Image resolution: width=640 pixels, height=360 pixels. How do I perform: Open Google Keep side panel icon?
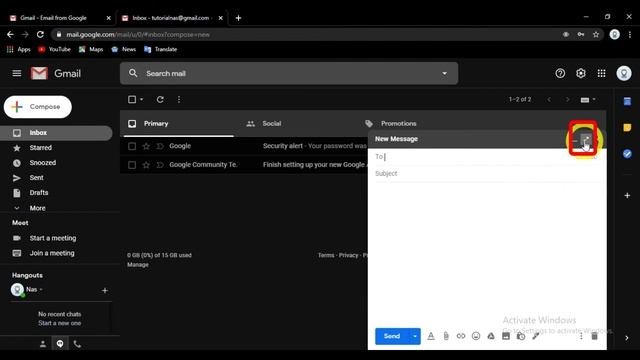pyautogui.click(x=627, y=128)
